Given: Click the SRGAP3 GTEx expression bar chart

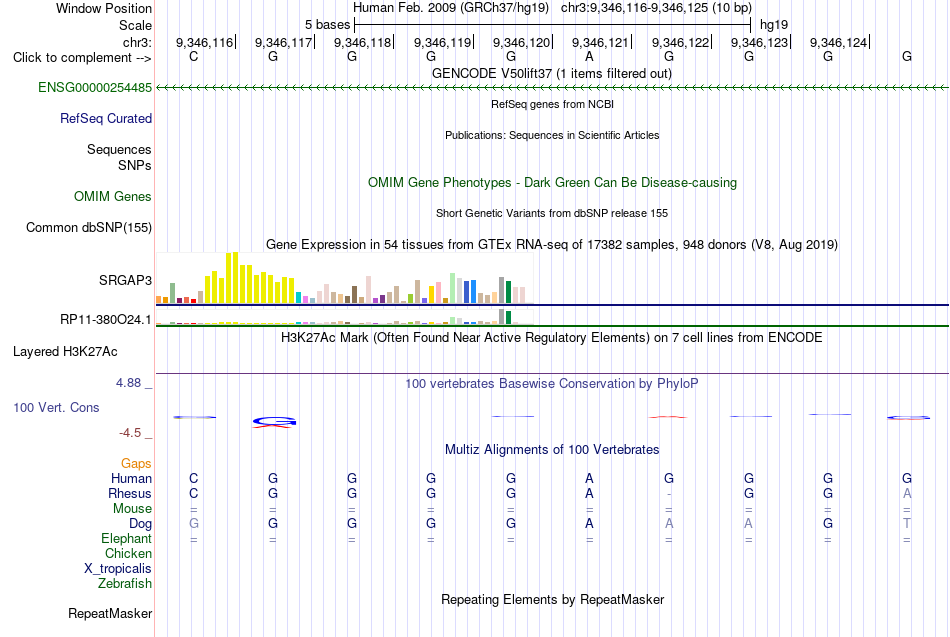Looking at the screenshot, I should click(344, 278).
